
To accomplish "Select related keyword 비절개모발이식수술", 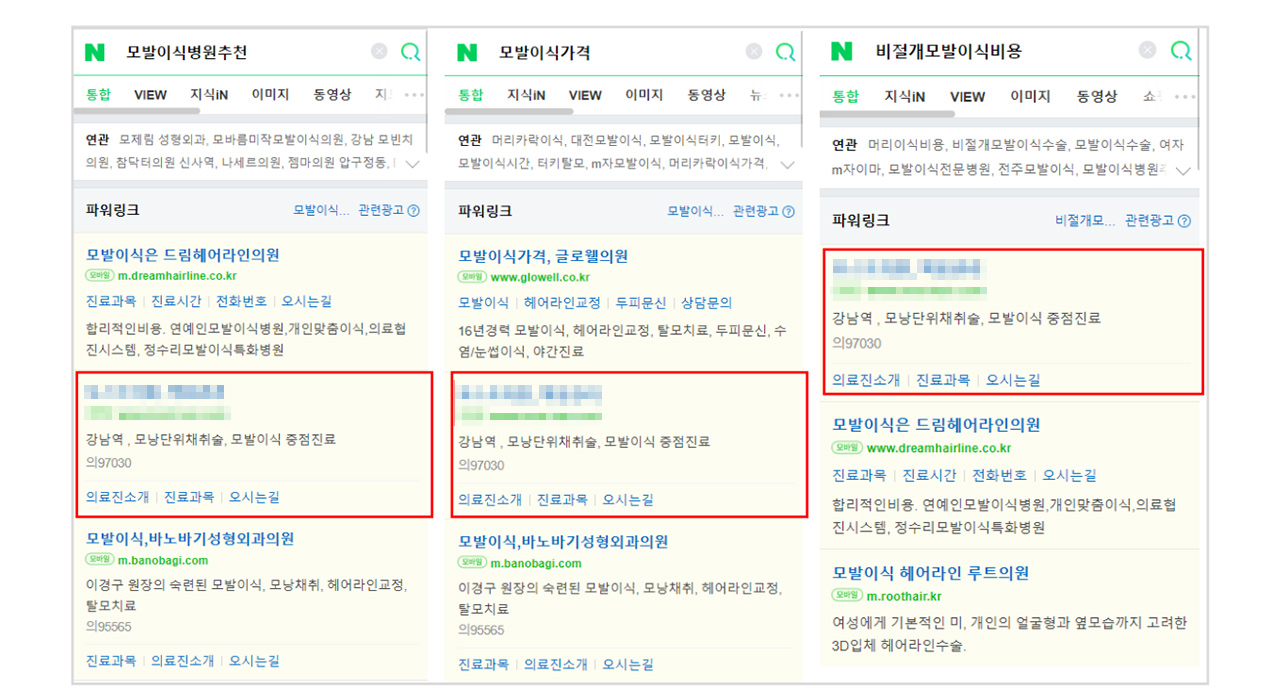I will tap(1009, 145).
